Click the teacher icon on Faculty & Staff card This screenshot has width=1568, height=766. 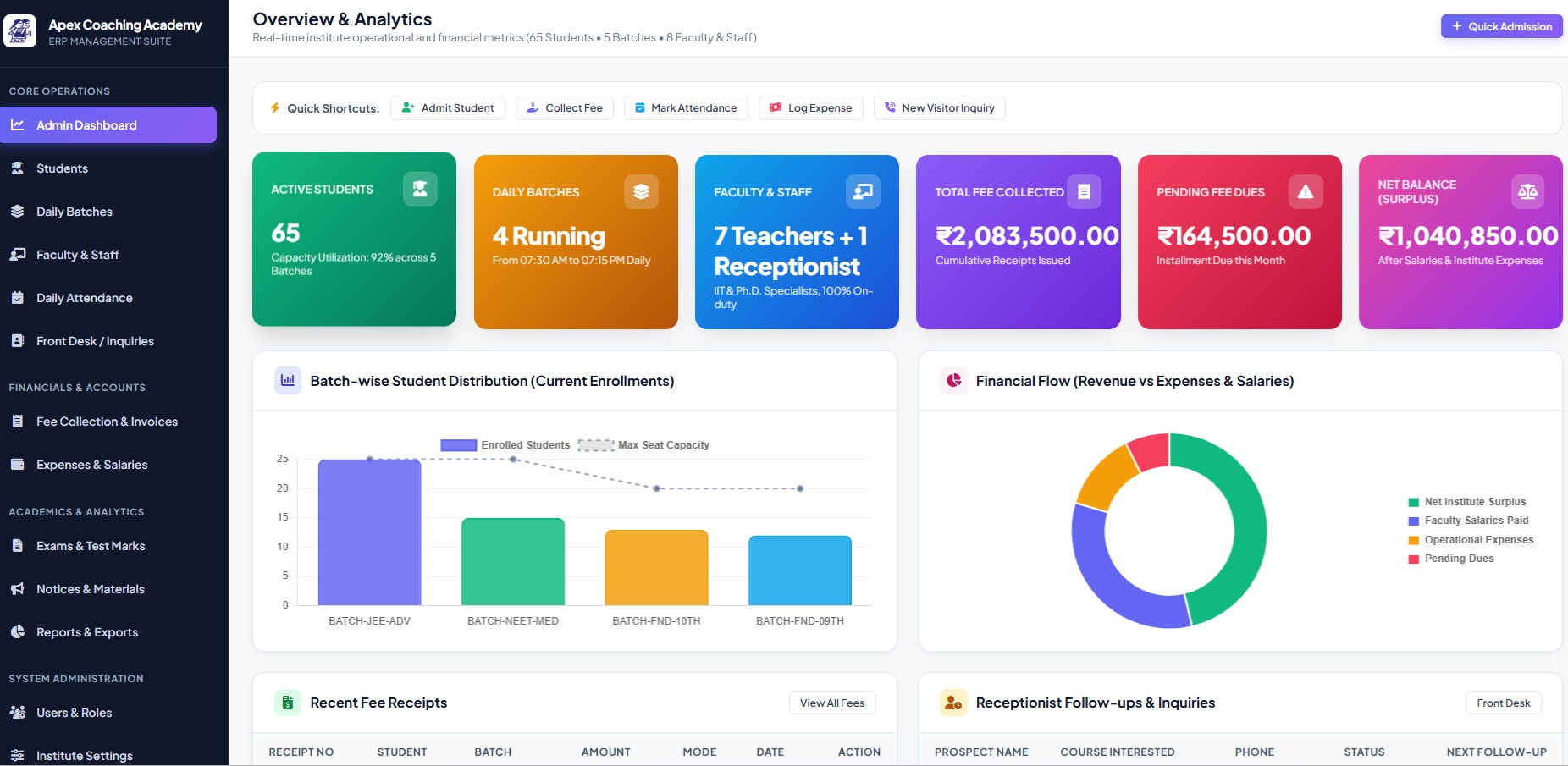(863, 192)
